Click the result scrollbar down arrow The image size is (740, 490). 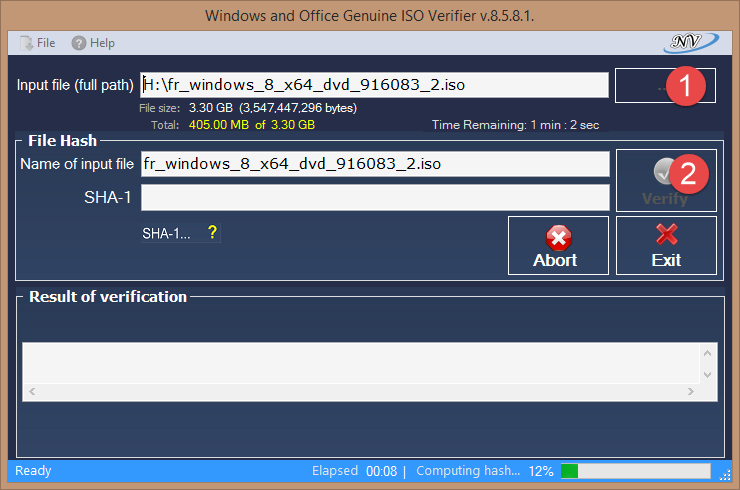point(707,375)
